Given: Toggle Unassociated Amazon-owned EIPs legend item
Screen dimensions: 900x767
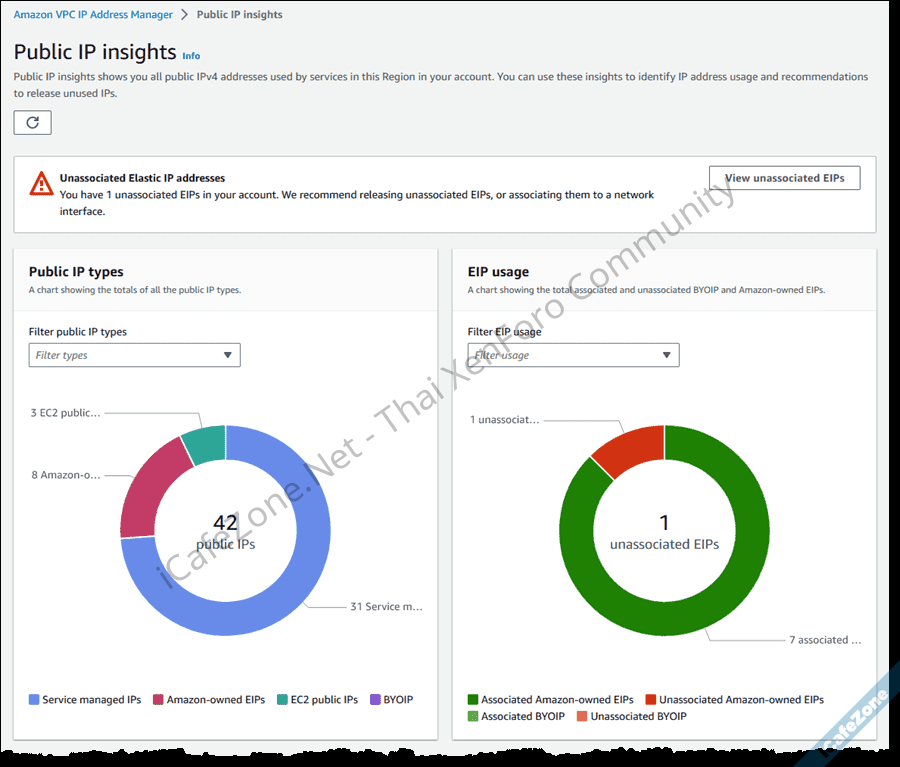Looking at the screenshot, I should tap(651, 700).
